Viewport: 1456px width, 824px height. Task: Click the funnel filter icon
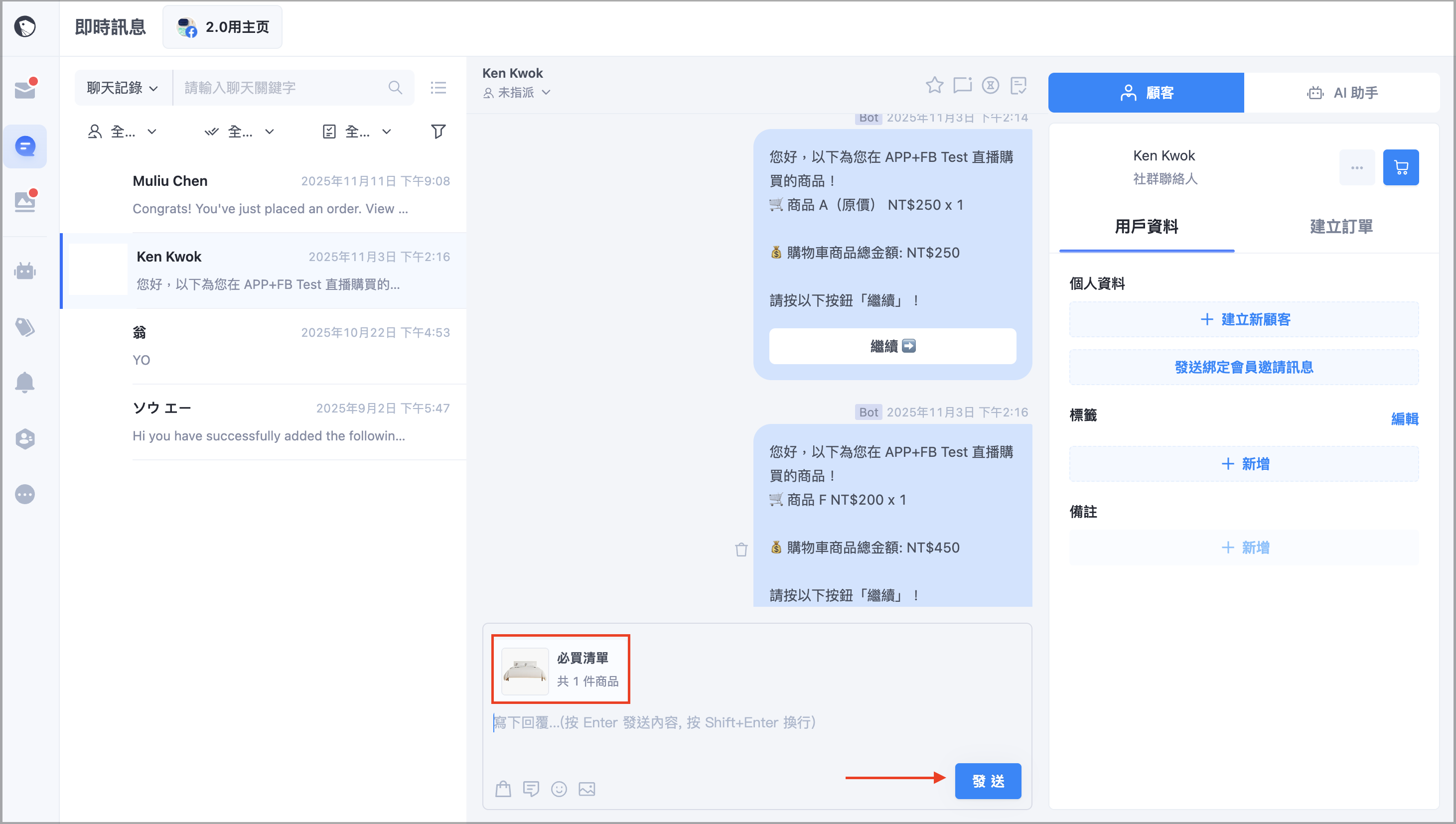click(438, 132)
